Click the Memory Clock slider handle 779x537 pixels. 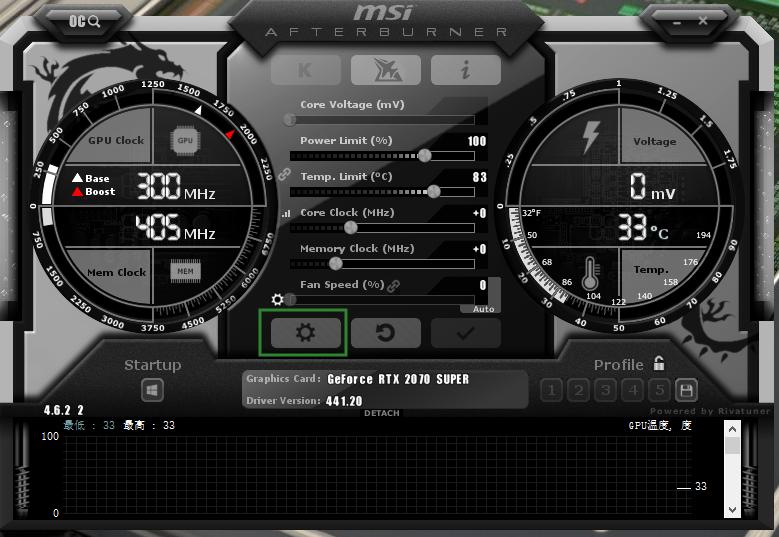point(336,264)
